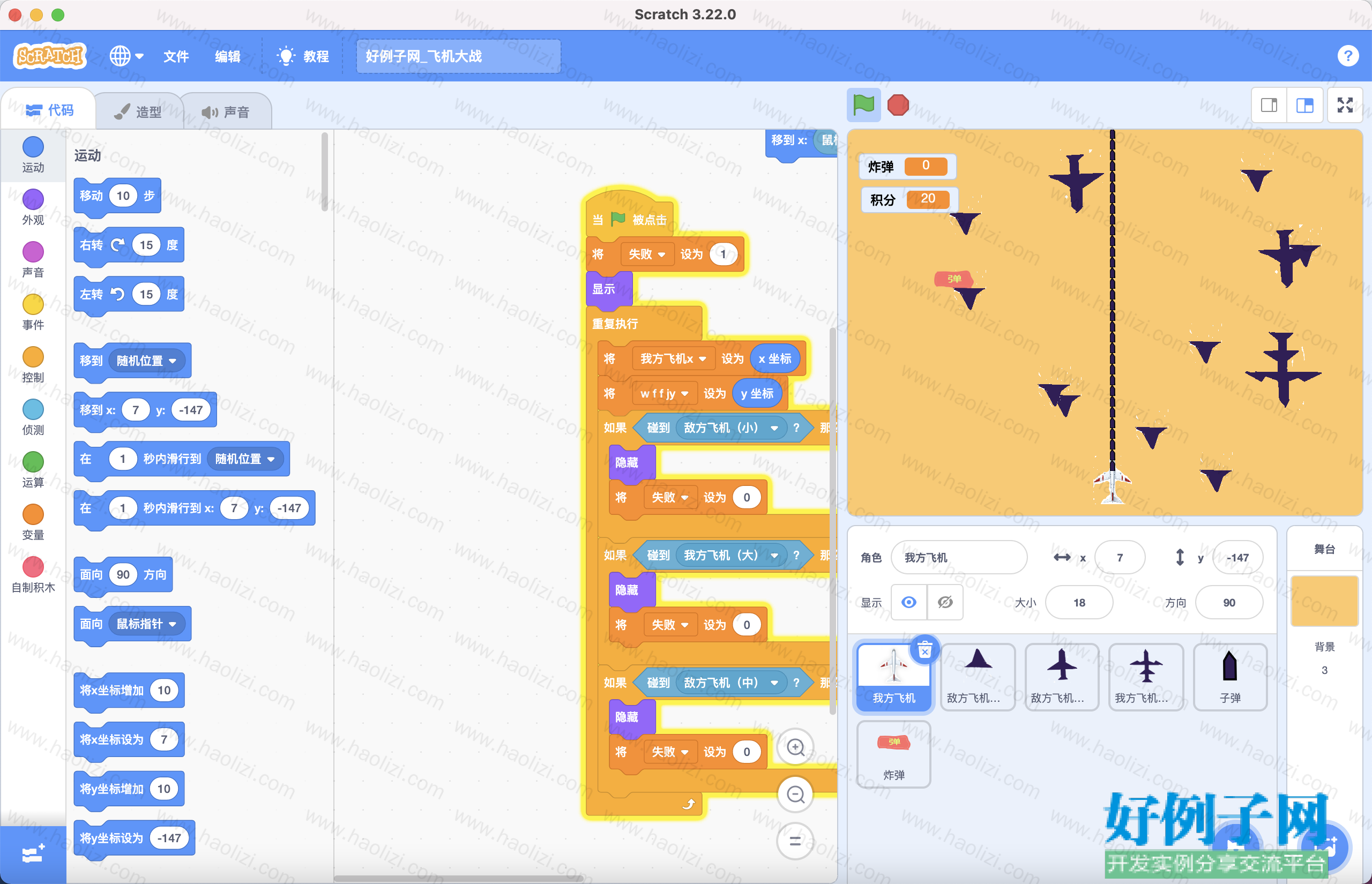Edit the sprite size 大小 field
The width and height of the screenshot is (1372, 884).
tap(1079, 602)
